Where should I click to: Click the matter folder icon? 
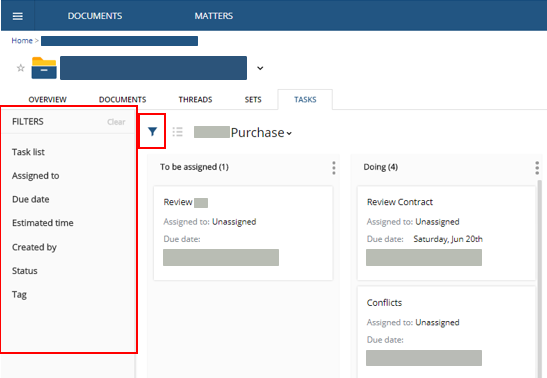click(44, 68)
